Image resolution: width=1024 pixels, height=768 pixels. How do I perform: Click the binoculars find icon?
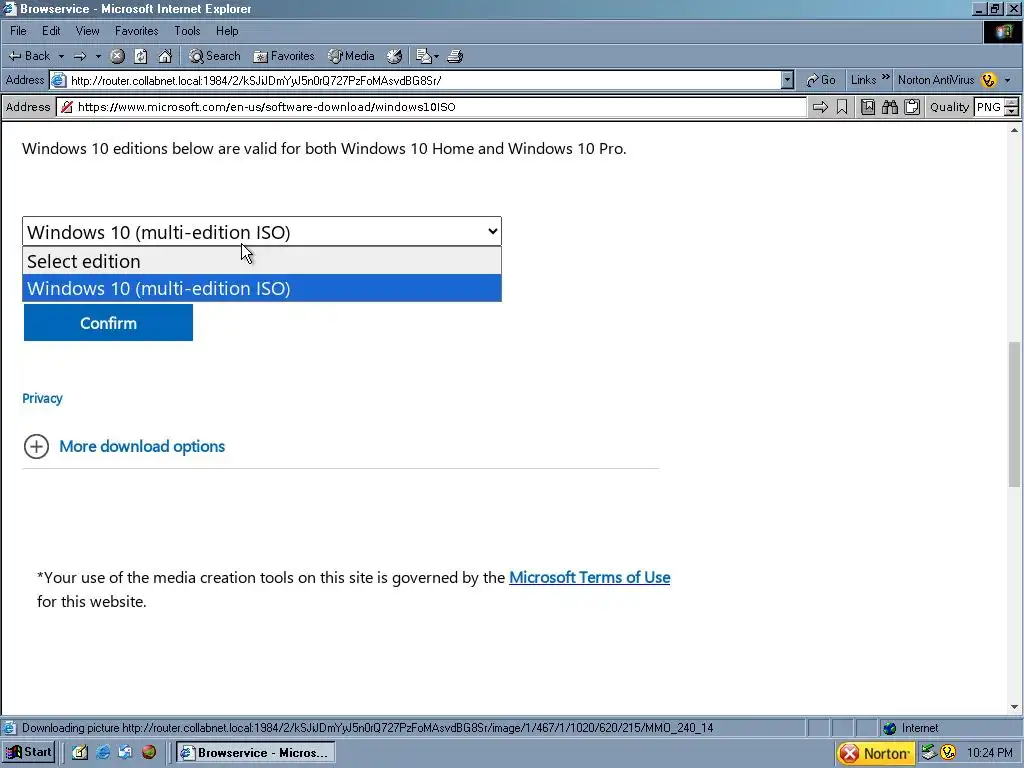tap(889, 107)
